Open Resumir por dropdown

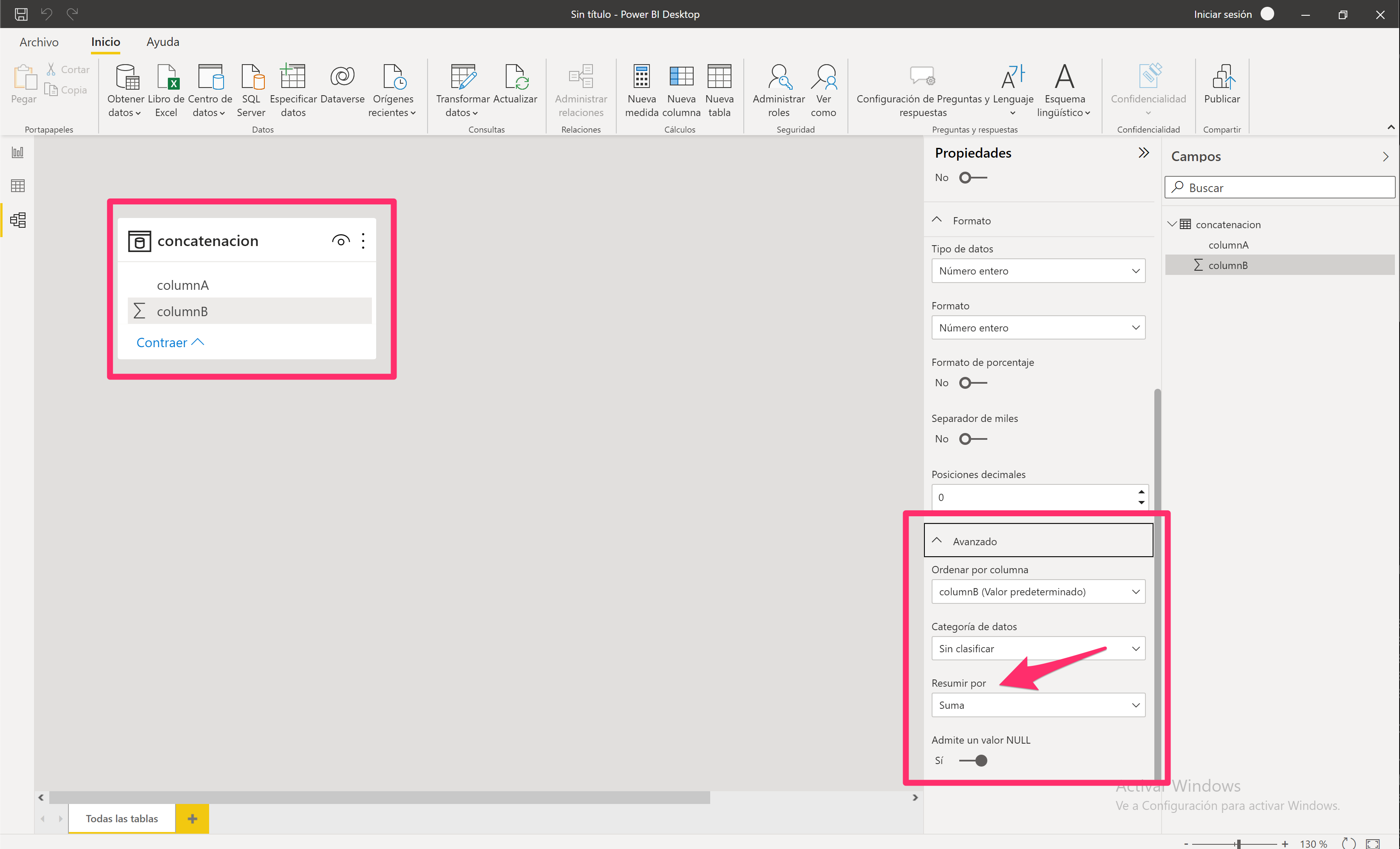(x=1038, y=705)
